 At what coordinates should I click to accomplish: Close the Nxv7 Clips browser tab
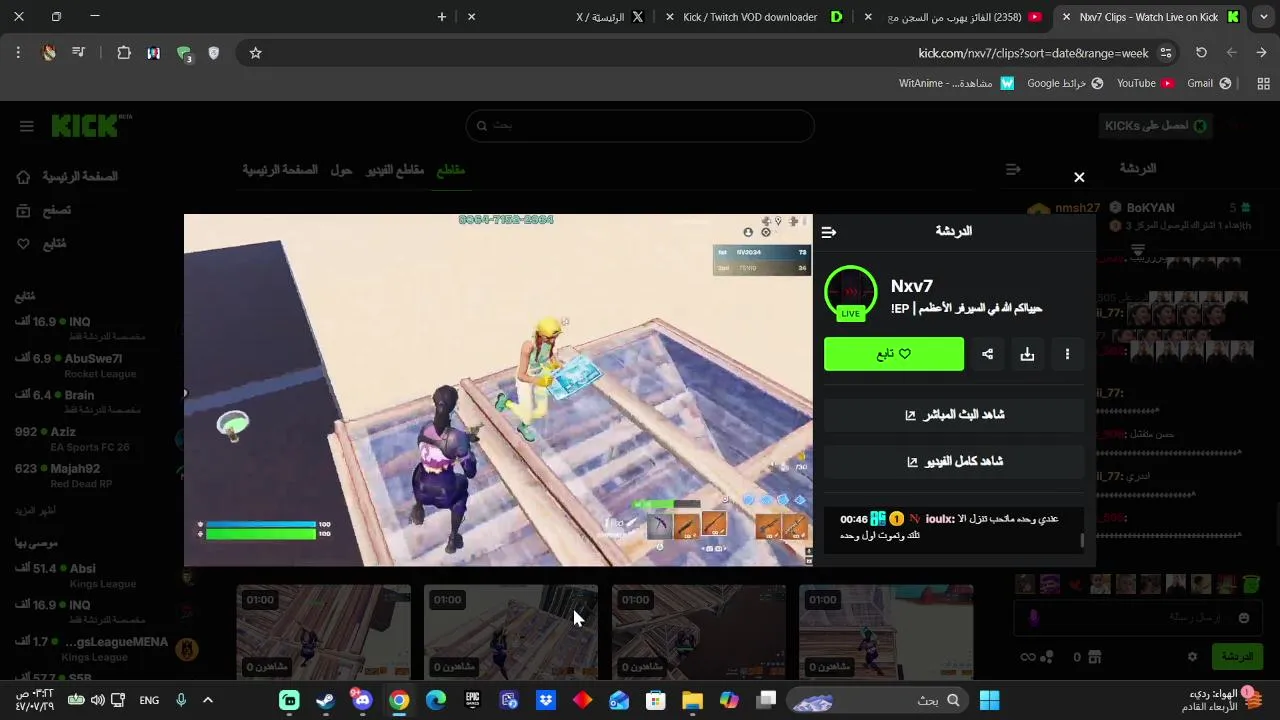(1066, 17)
